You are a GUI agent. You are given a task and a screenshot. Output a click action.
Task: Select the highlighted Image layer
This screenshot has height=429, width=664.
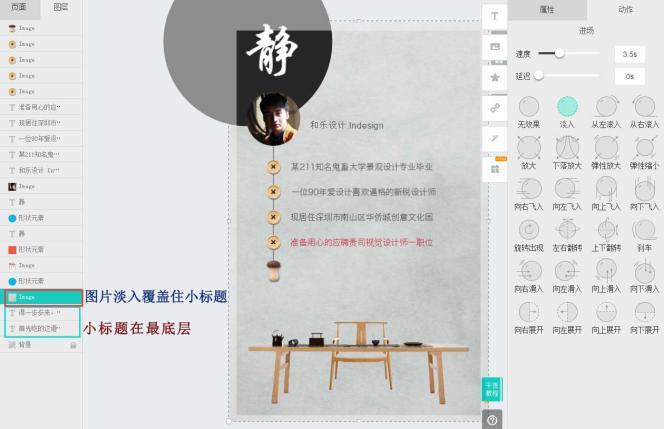[x=43, y=297]
